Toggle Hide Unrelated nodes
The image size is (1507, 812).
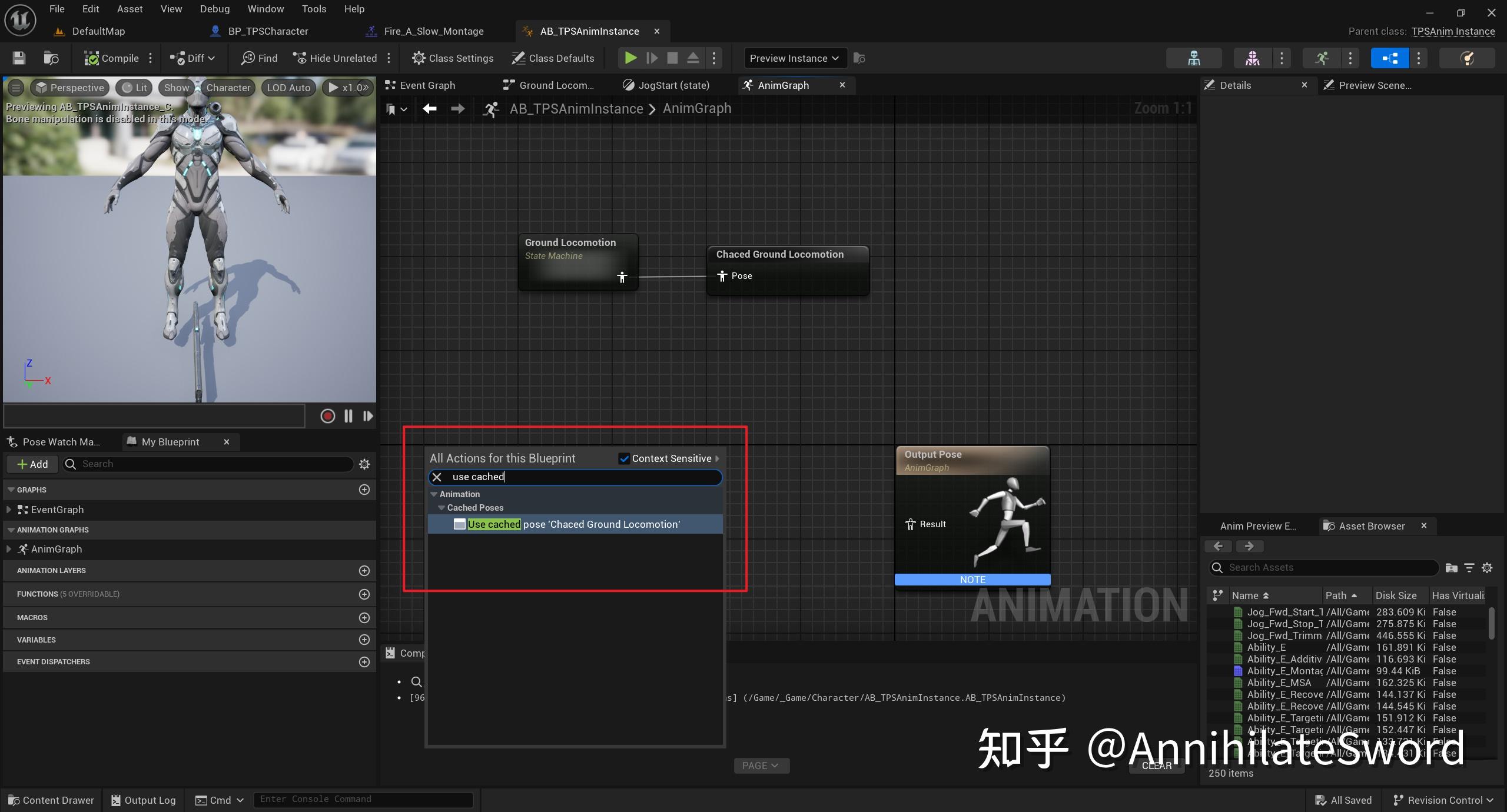336,58
